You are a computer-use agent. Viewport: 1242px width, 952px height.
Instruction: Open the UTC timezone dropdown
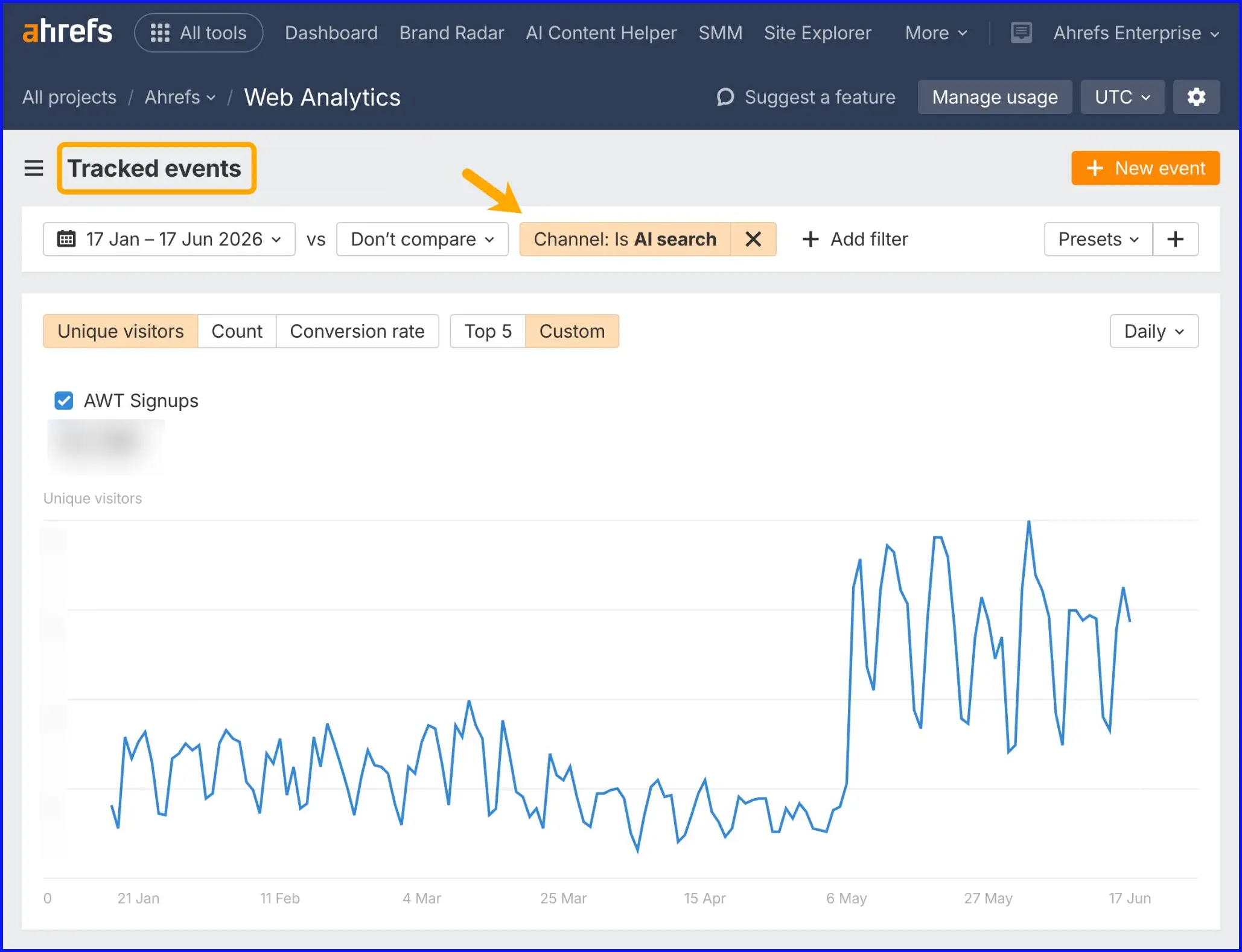coord(1122,97)
